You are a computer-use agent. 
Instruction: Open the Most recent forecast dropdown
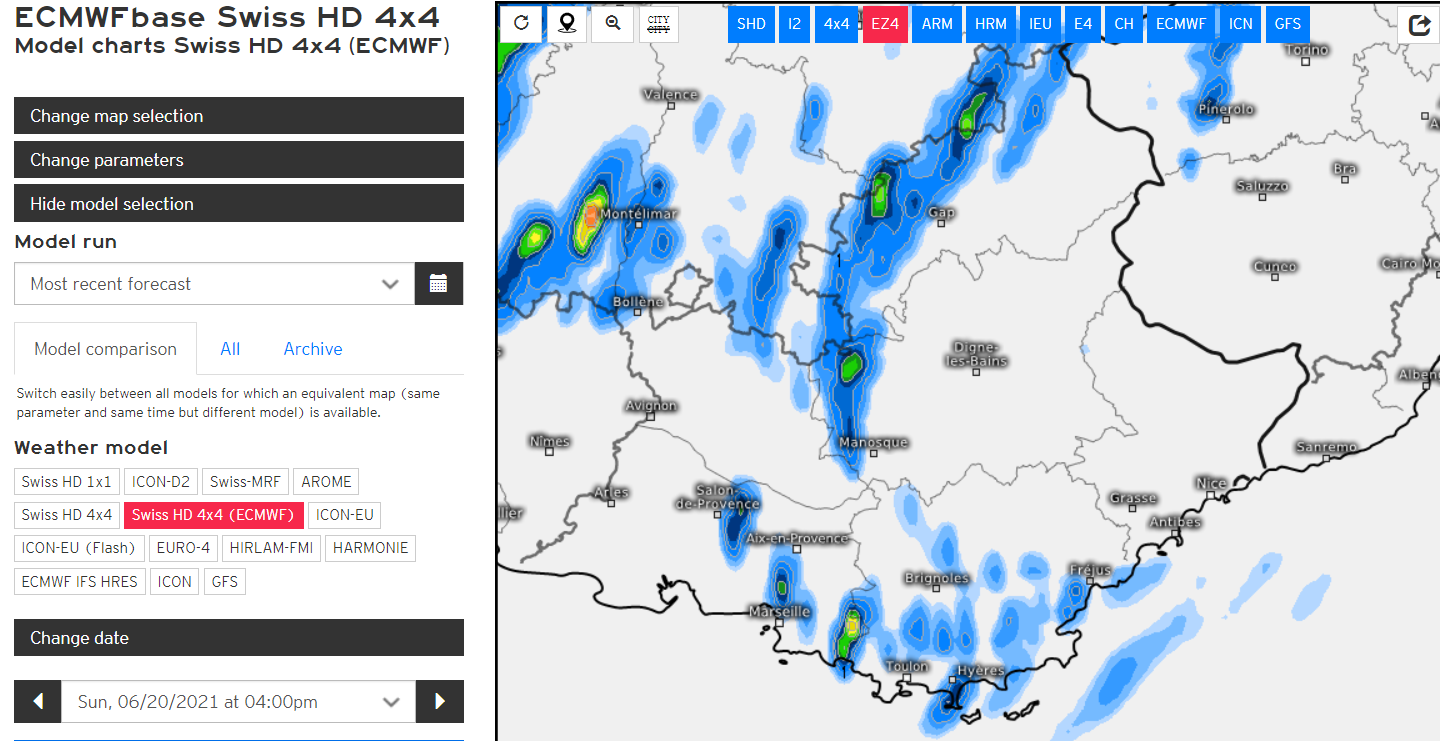point(214,284)
